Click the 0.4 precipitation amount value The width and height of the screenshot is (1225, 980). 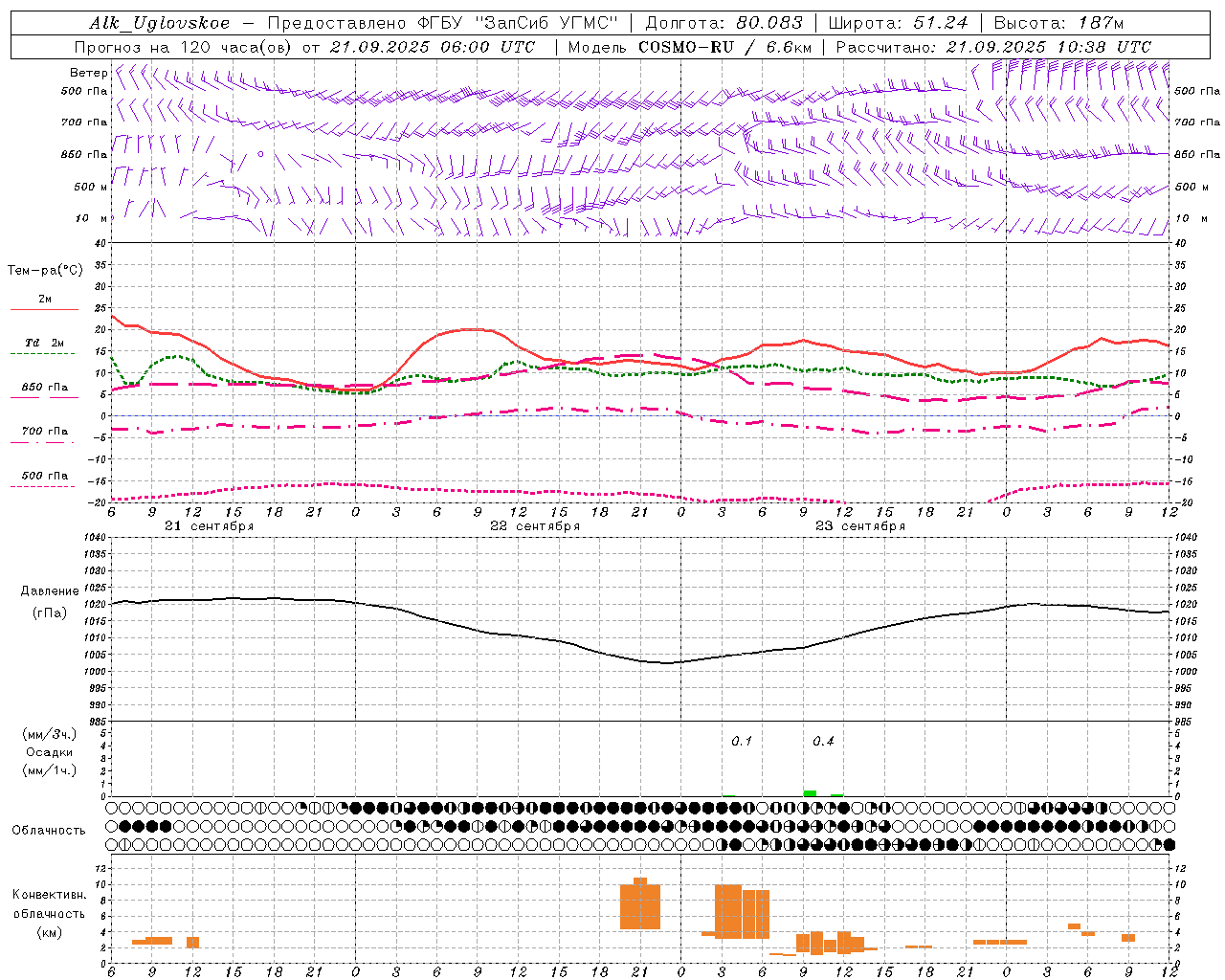[x=823, y=742]
